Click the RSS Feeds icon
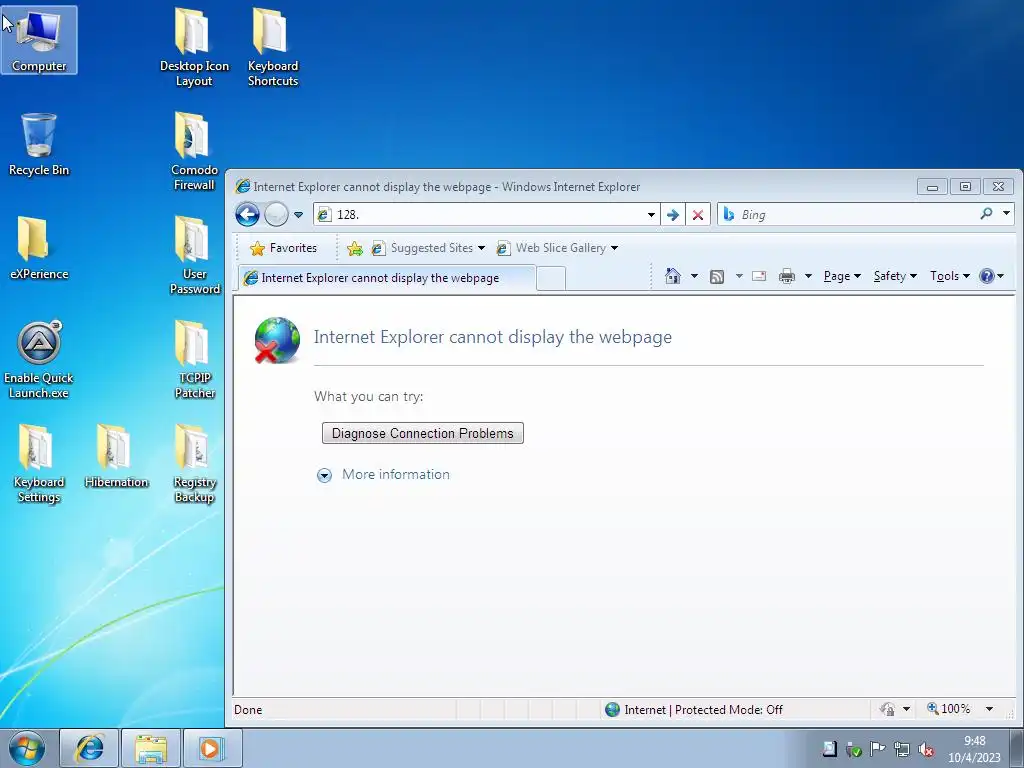Screen dimensions: 1024x768 [717, 277]
